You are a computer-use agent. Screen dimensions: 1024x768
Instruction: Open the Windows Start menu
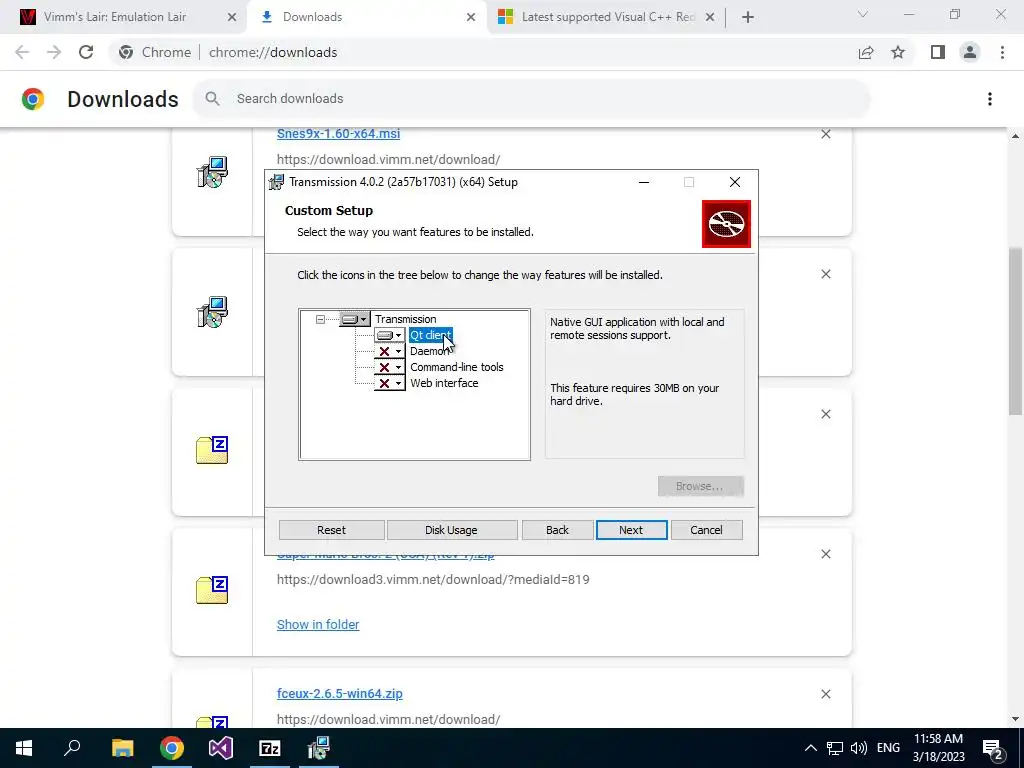pyautogui.click(x=24, y=748)
